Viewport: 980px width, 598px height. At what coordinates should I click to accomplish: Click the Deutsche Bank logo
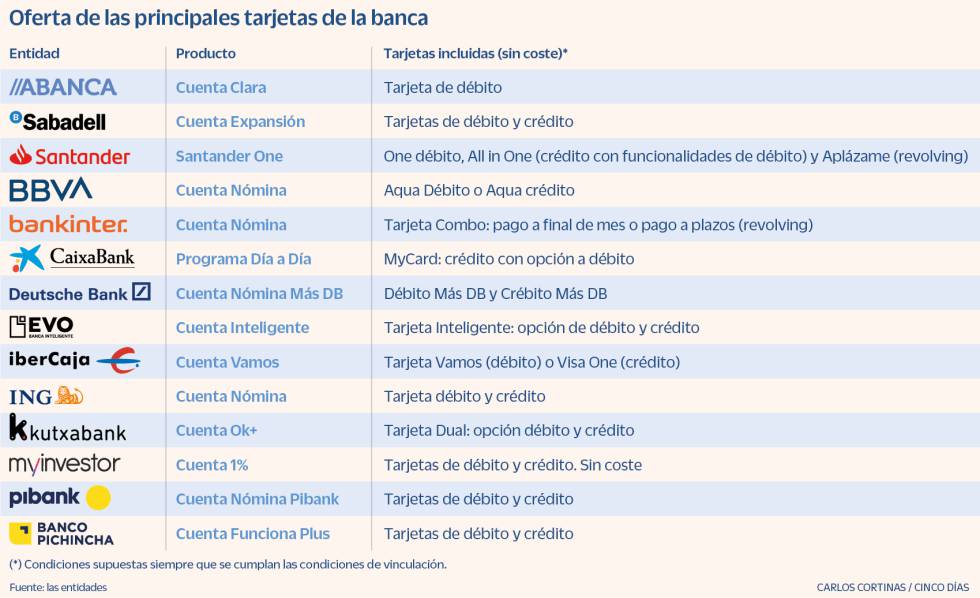click(x=80, y=293)
